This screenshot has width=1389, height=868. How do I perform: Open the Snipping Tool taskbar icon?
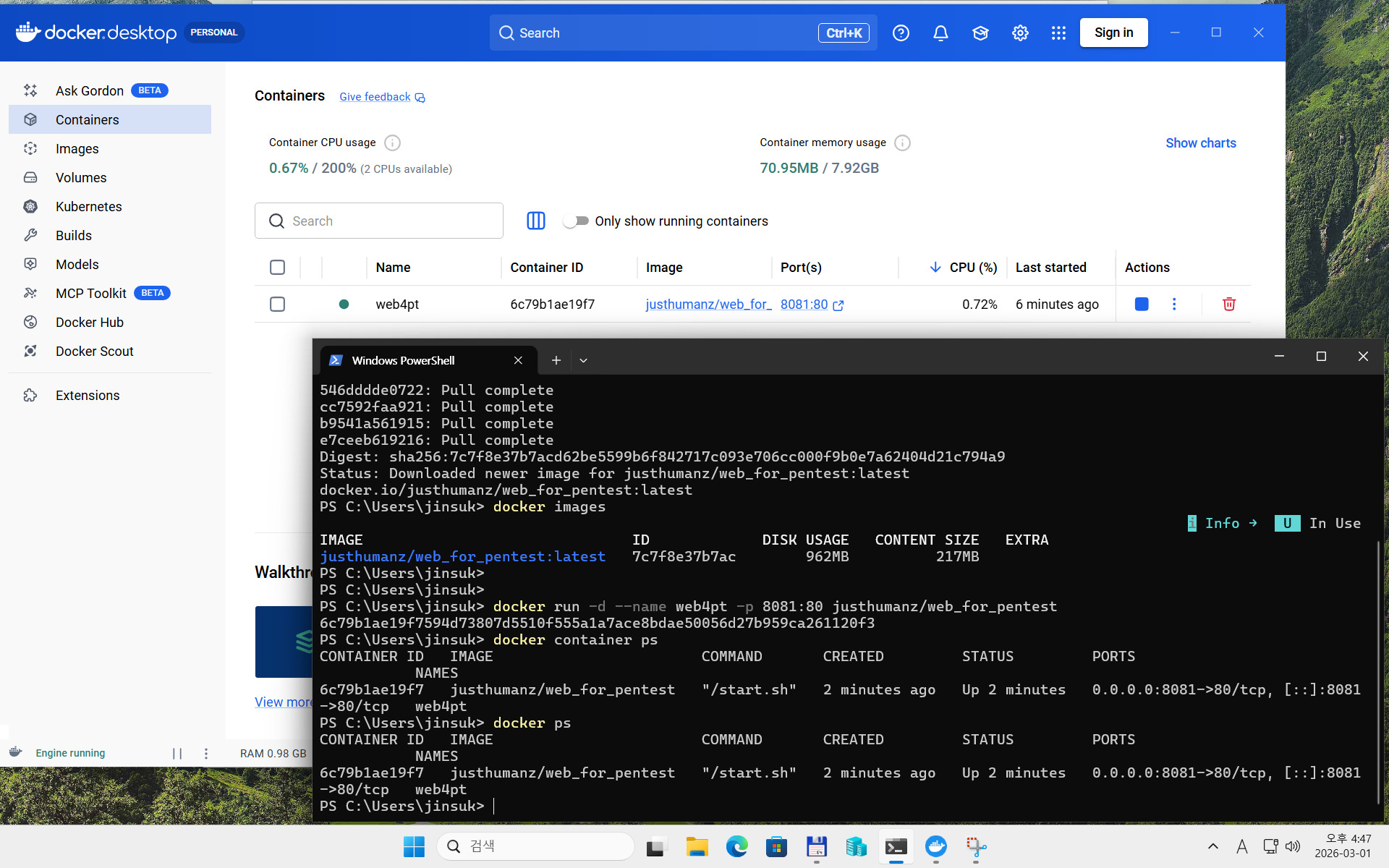(975, 846)
